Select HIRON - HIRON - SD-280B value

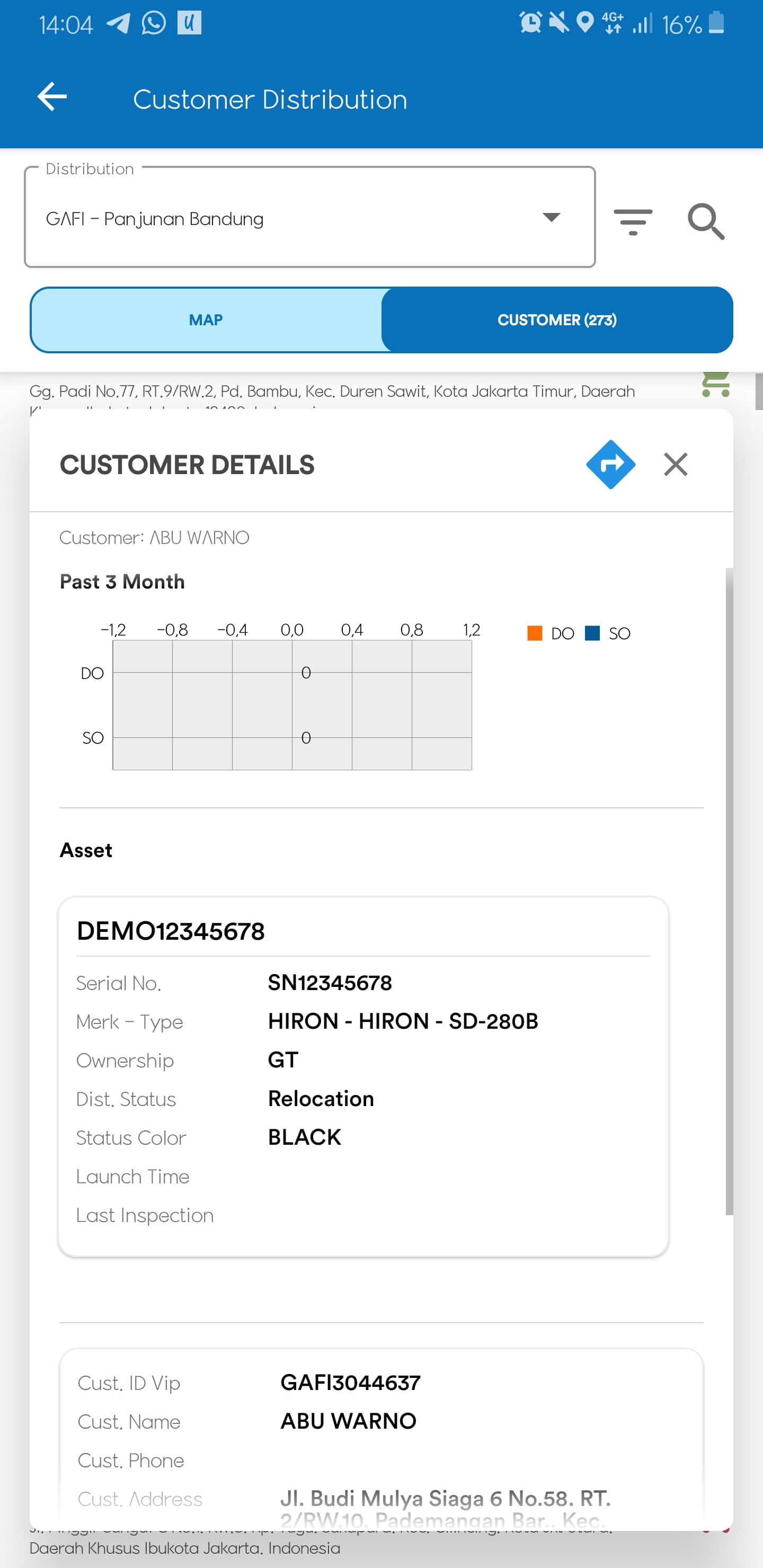click(403, 1021)
